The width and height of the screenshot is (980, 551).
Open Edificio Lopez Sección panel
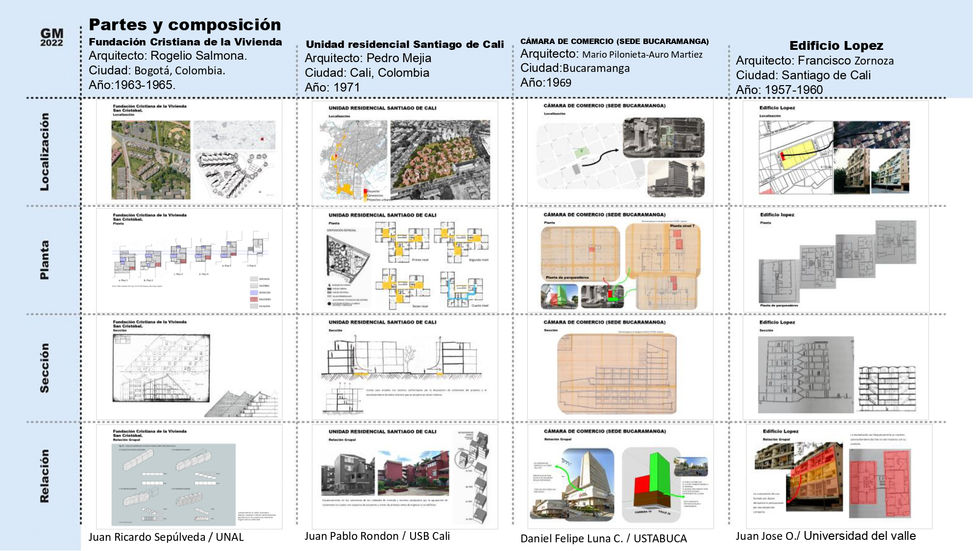point(836,368)
